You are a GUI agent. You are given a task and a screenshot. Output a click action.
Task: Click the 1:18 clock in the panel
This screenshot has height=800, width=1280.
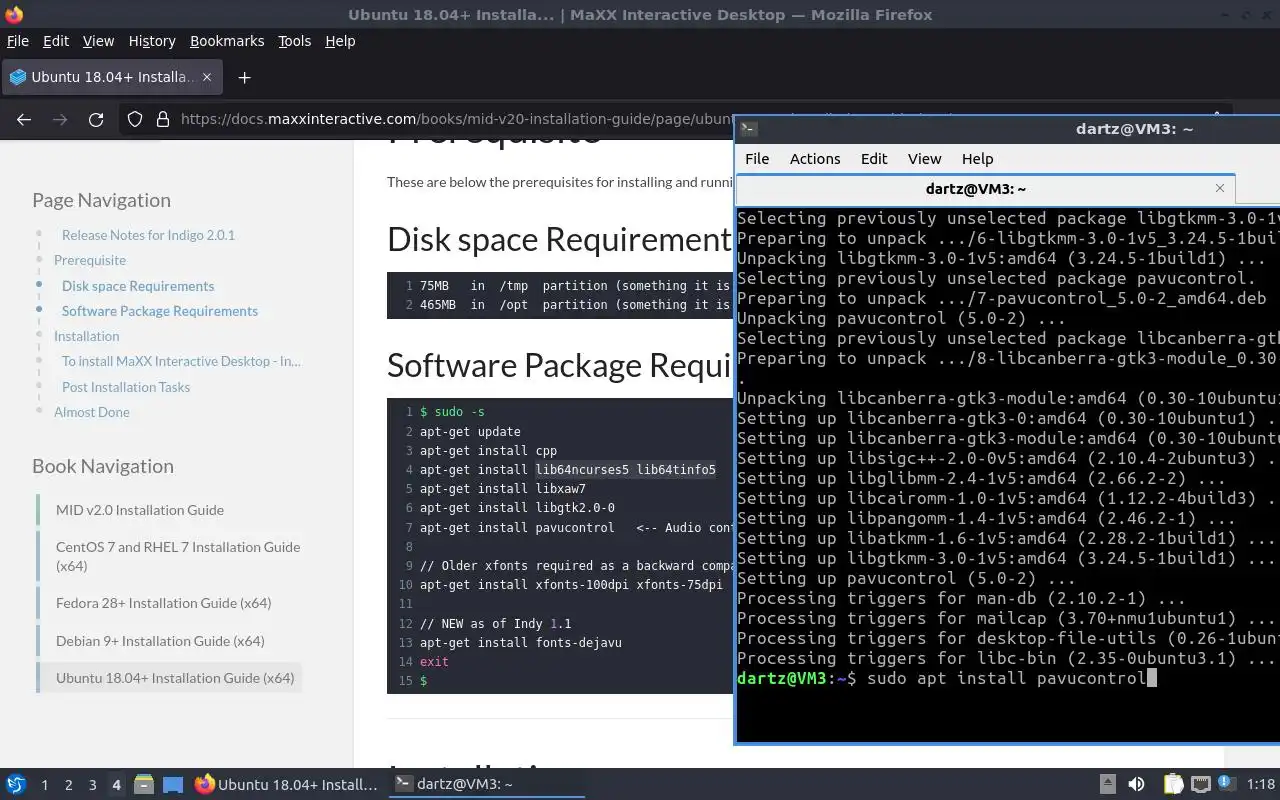pos(1261,785)
